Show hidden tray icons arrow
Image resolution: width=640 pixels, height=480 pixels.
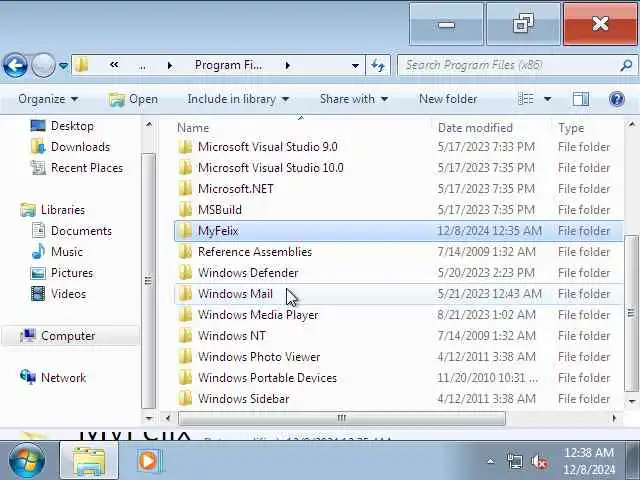(x=491, y=462)
